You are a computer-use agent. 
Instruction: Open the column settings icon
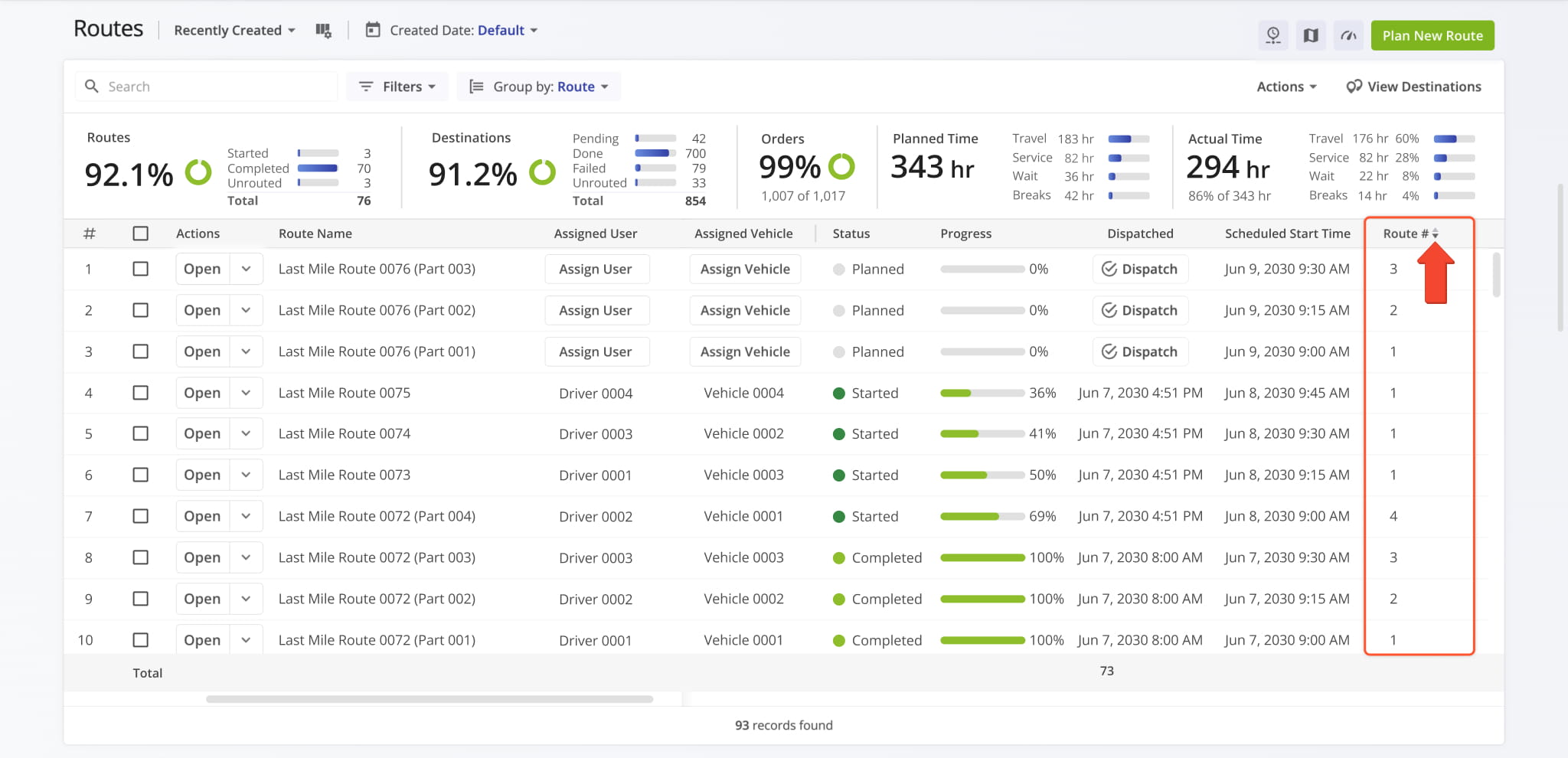pos(323,31)
